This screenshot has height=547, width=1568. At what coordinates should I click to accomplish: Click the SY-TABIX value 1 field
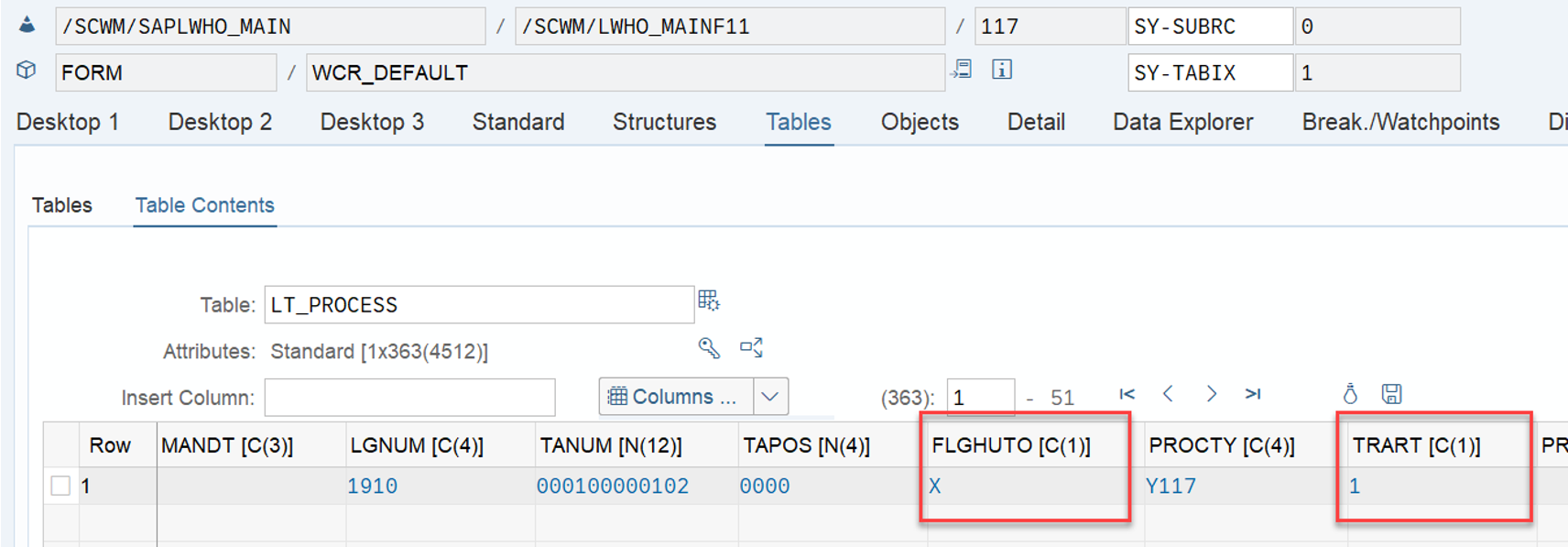pos(1377,72)
